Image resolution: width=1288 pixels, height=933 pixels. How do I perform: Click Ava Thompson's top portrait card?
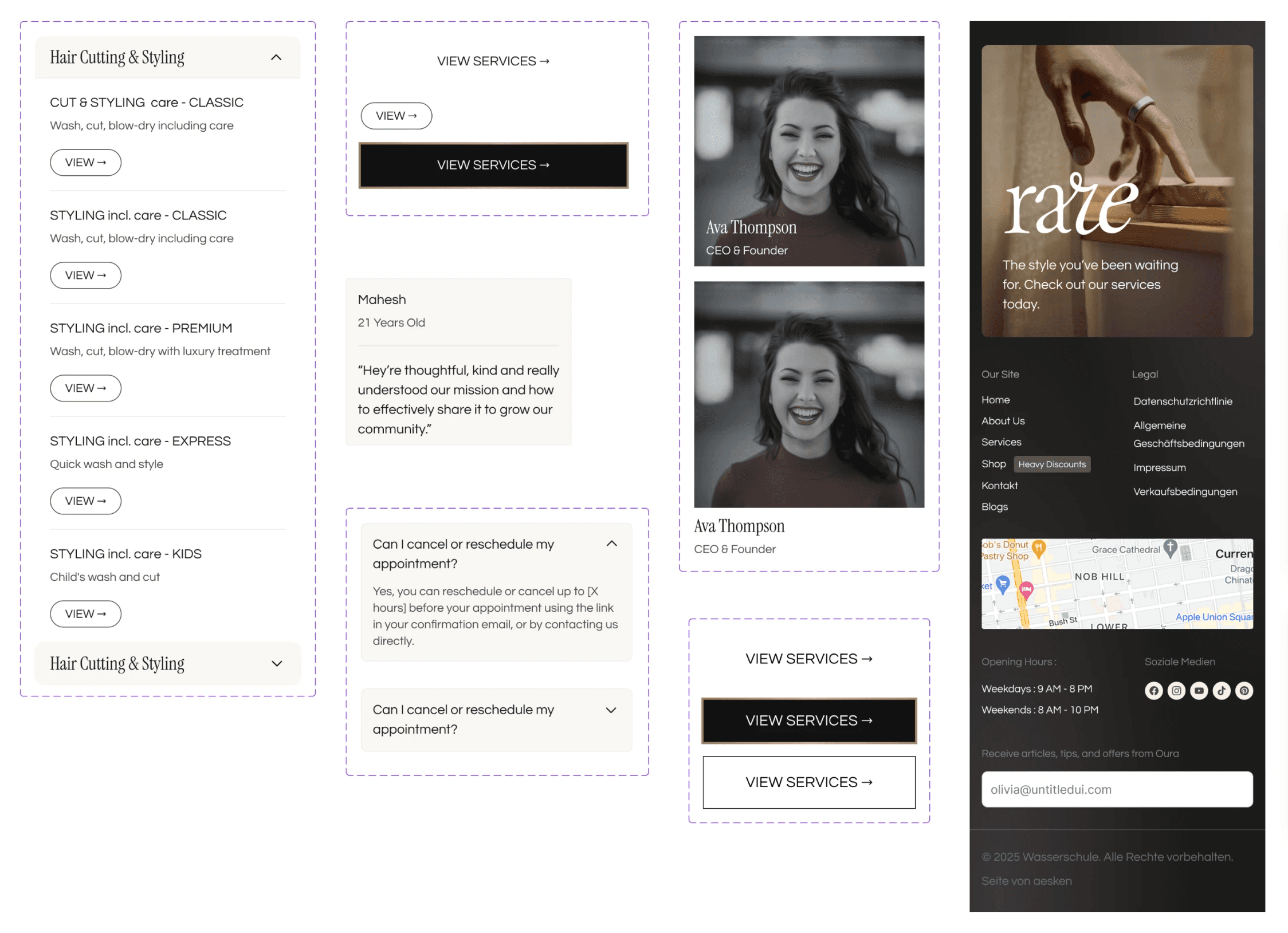click(808, 151)
